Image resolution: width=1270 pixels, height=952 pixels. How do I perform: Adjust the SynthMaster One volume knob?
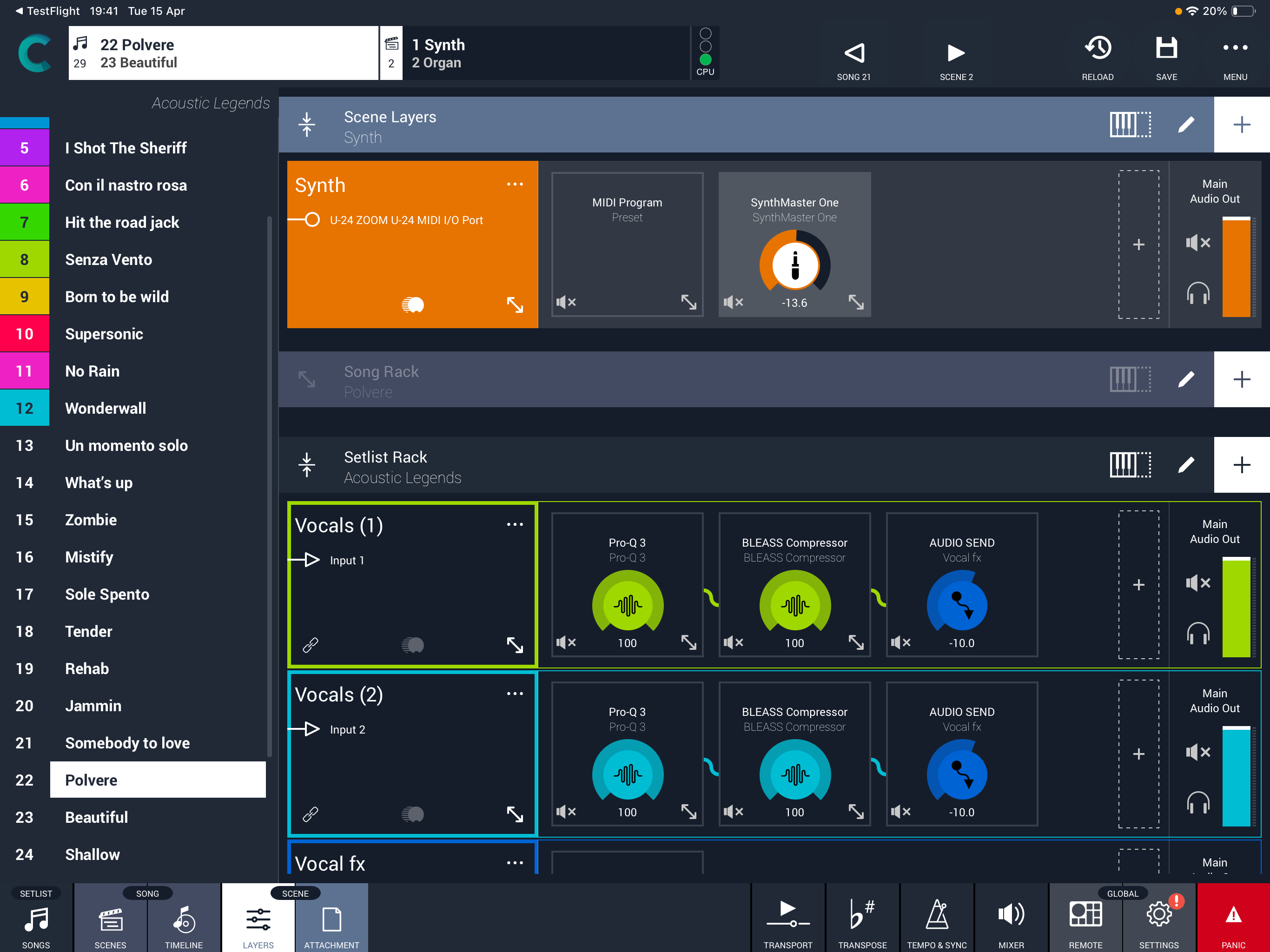tap(794, 264)
